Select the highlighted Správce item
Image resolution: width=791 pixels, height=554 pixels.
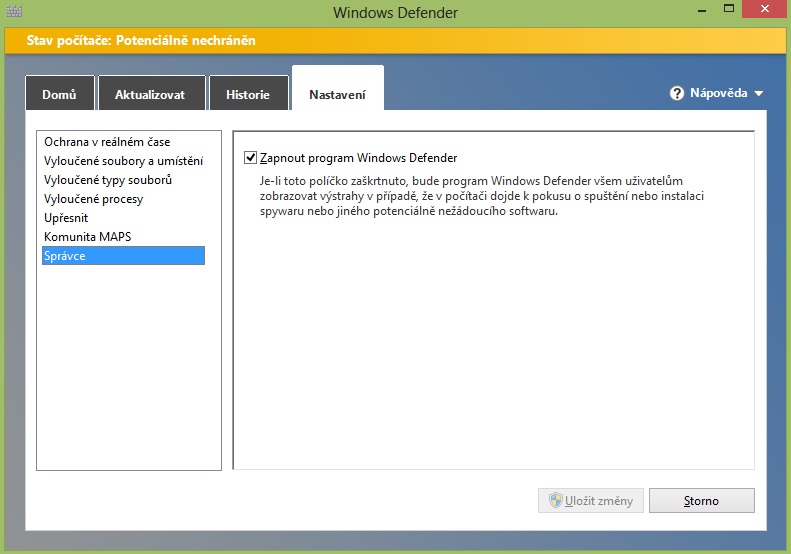(x=124, y=255)
